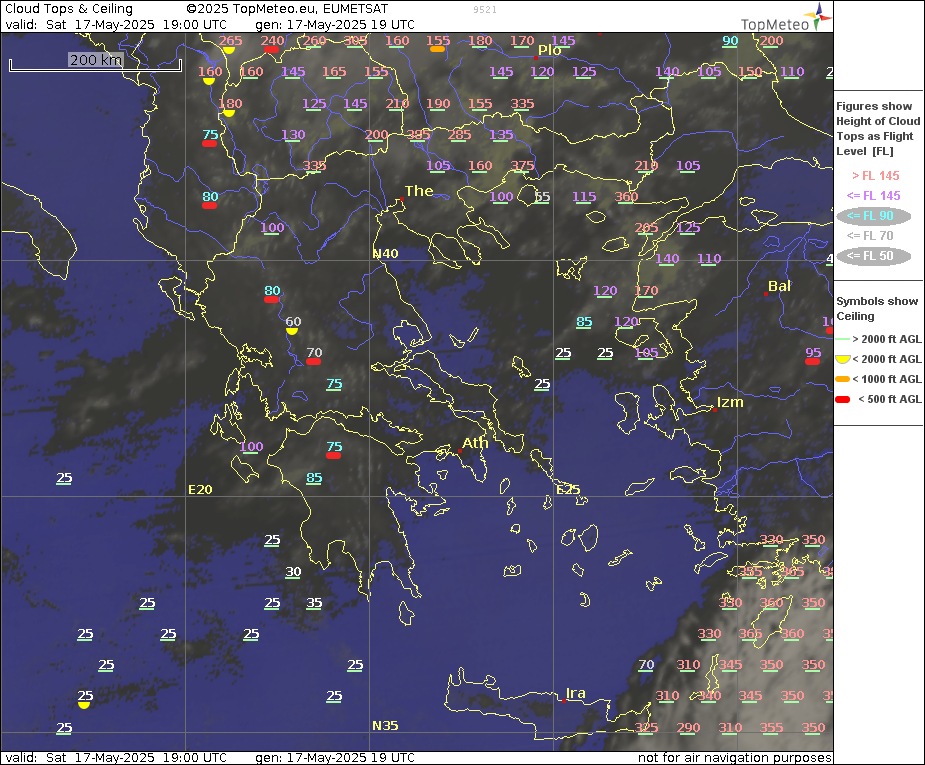Click the 'Figures show Height of Cloud Tops' heading
This screenshot has width=925, height=765.
878,129
